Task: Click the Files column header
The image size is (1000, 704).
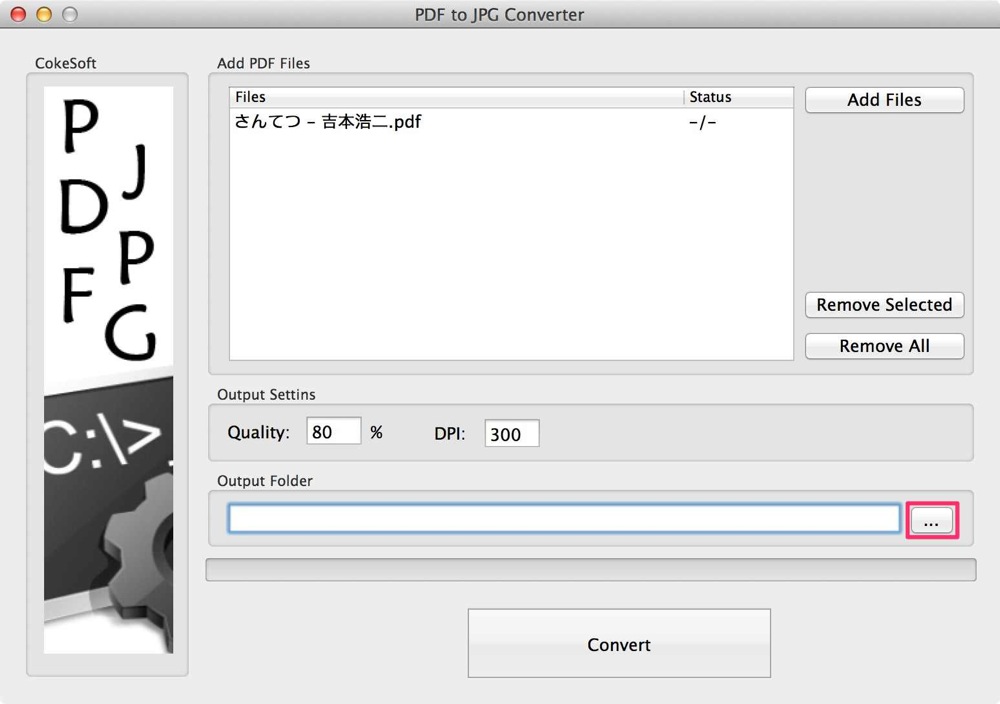Action: (456, 97)
